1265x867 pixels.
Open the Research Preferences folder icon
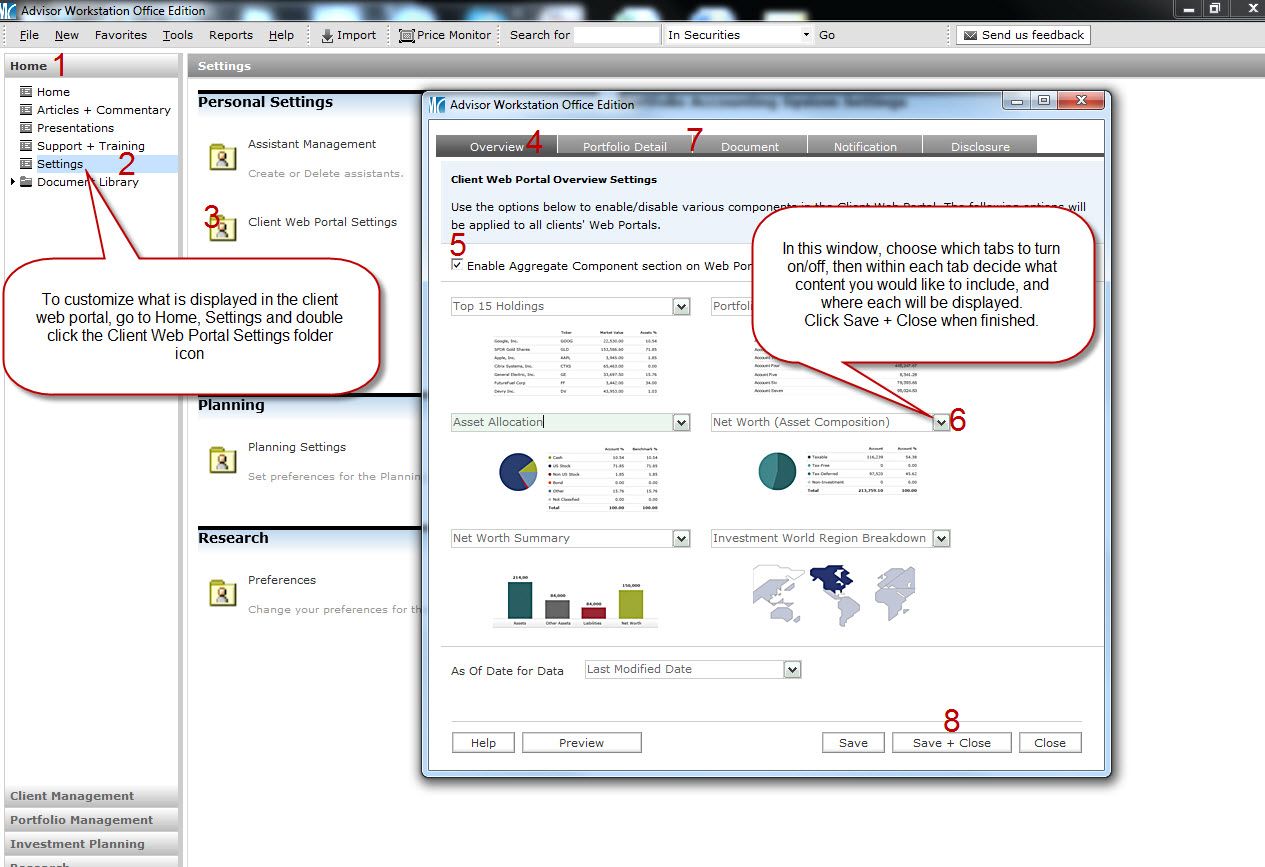pos(222,593)
